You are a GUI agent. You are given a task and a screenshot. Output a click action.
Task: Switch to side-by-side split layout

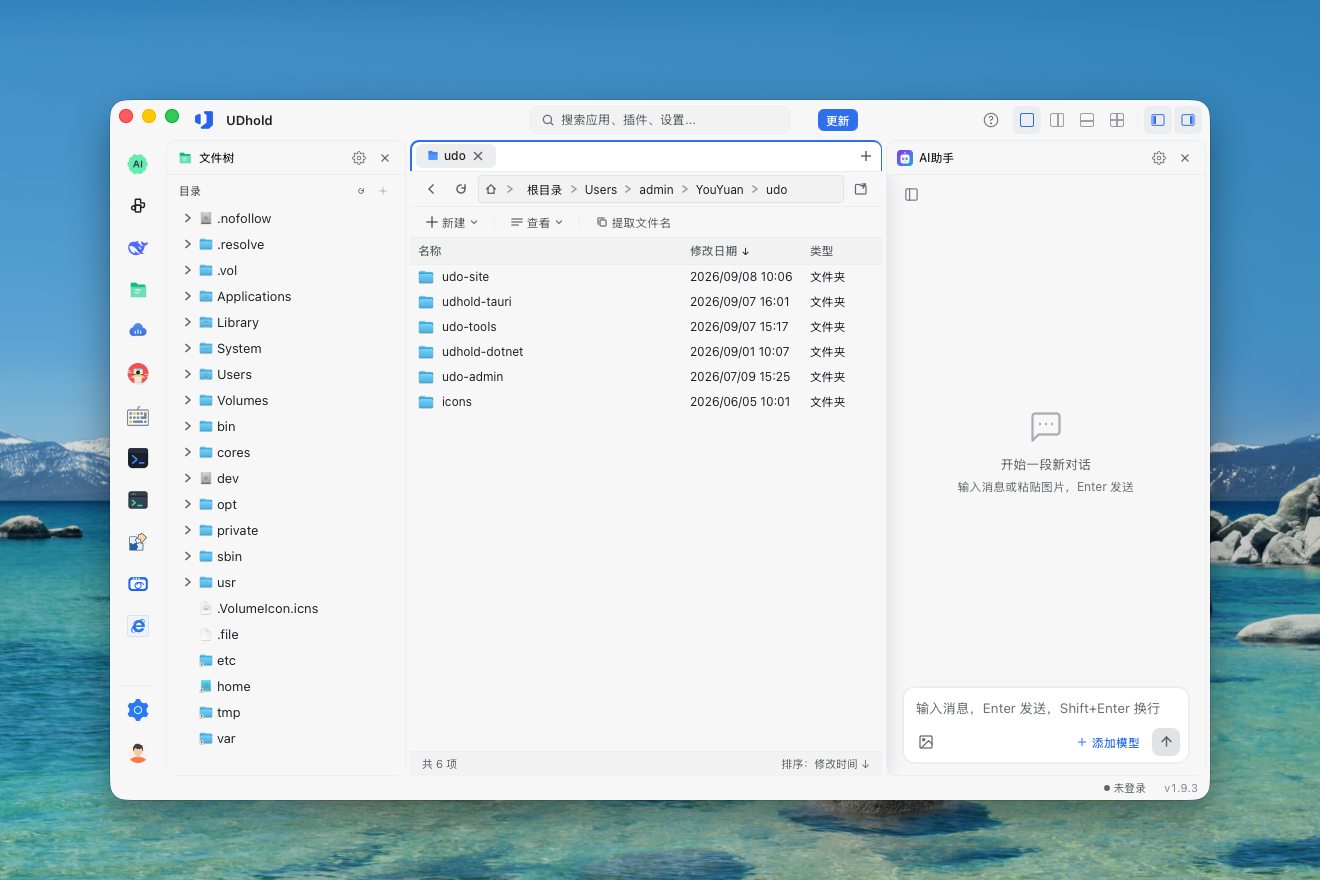[1057, 120]
